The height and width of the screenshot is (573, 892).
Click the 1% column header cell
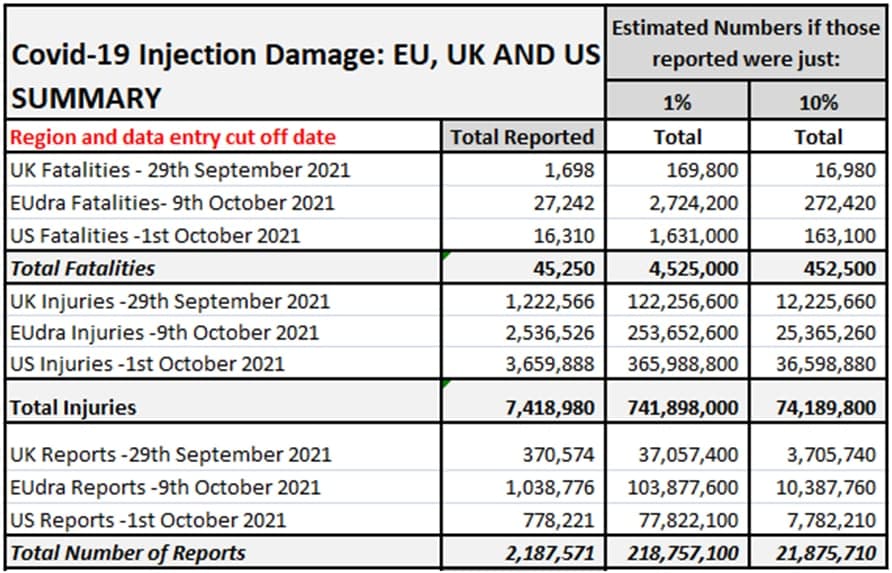click(x=677, y=102)
